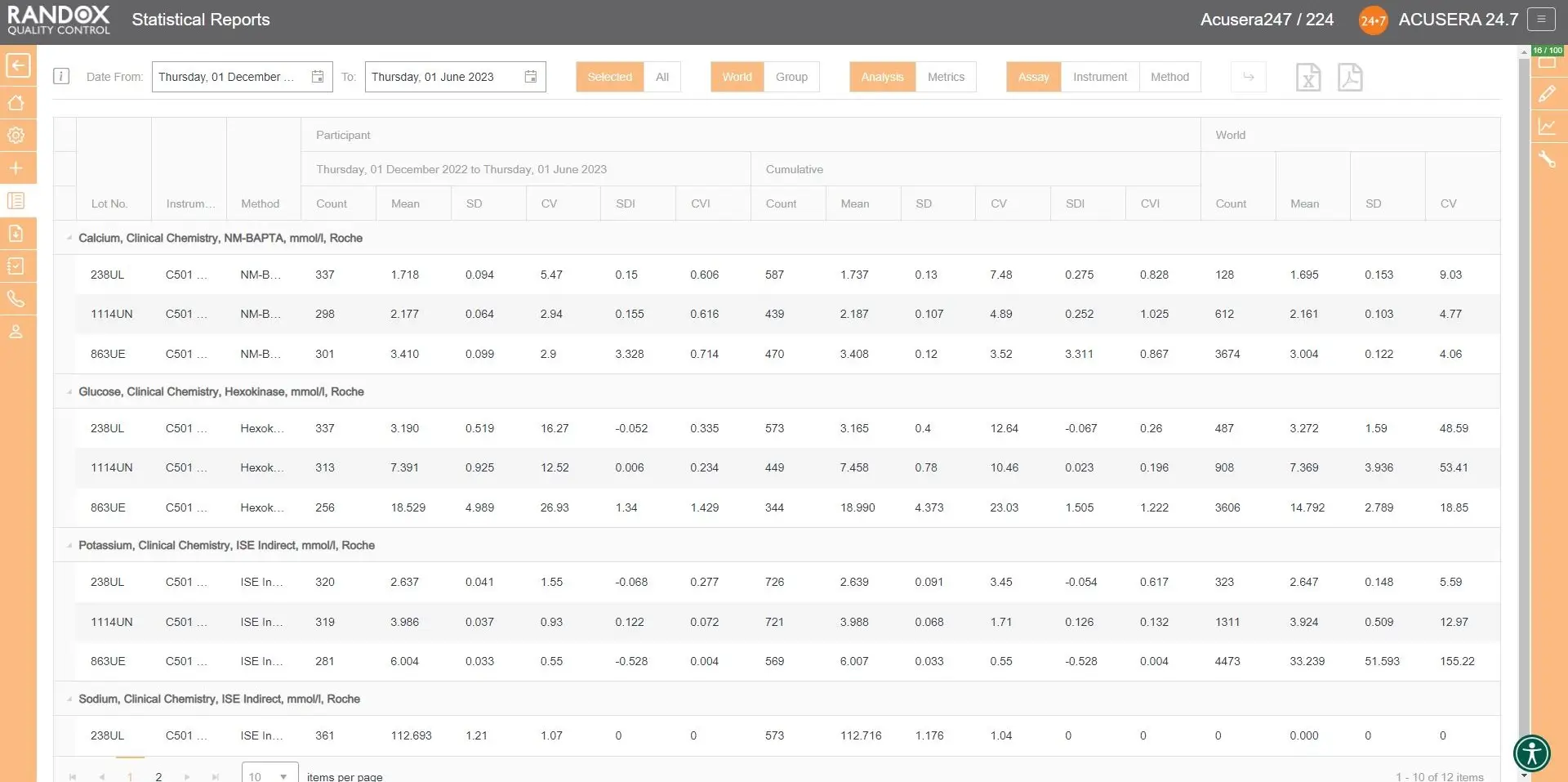Open Settings via the gear icon
The width and height of the screenshot is (1568, 782).
[17, 135]
